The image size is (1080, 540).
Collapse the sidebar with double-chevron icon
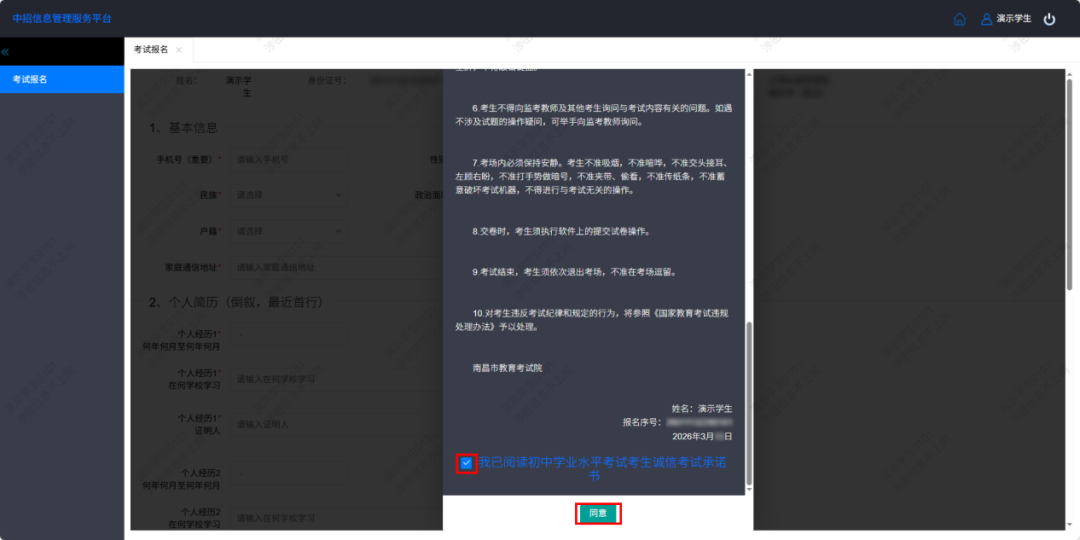[5, 51]
